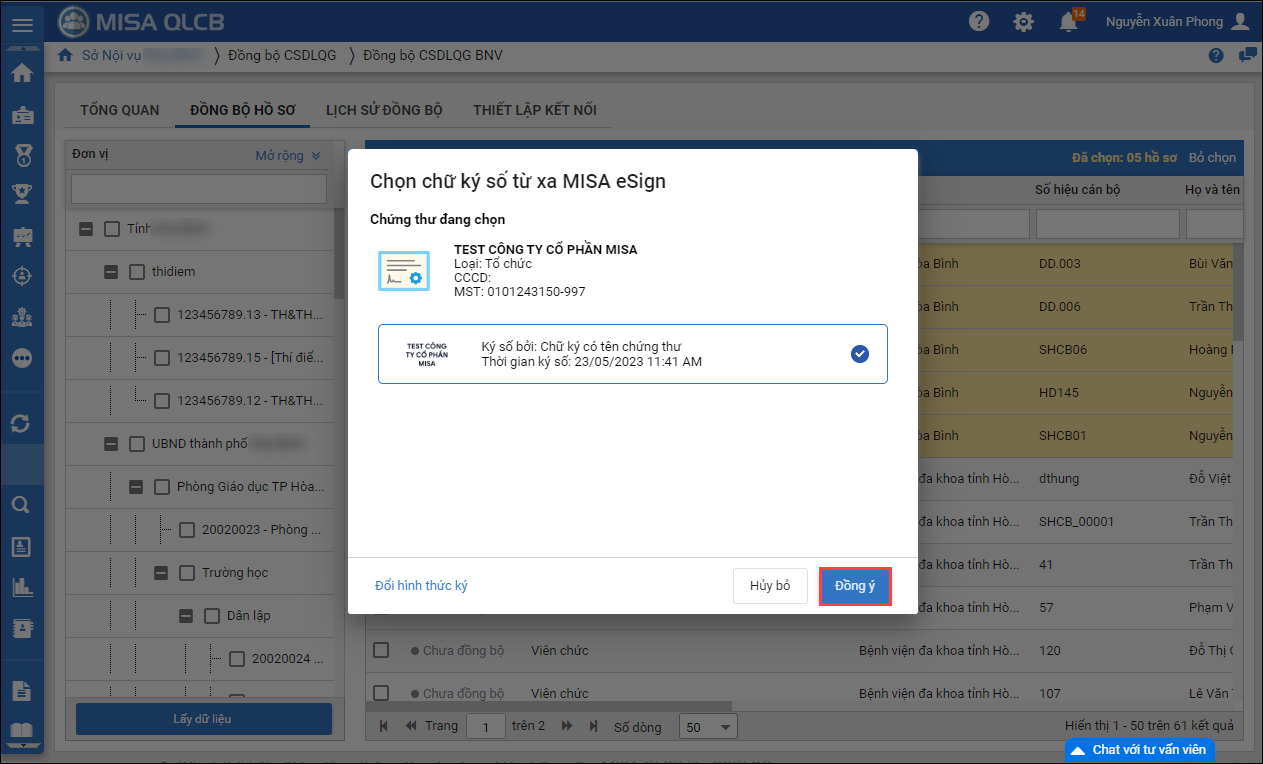
Task: Tick the Dân lập checkbox
Action: pyautogui.click(x=212, y=616)
